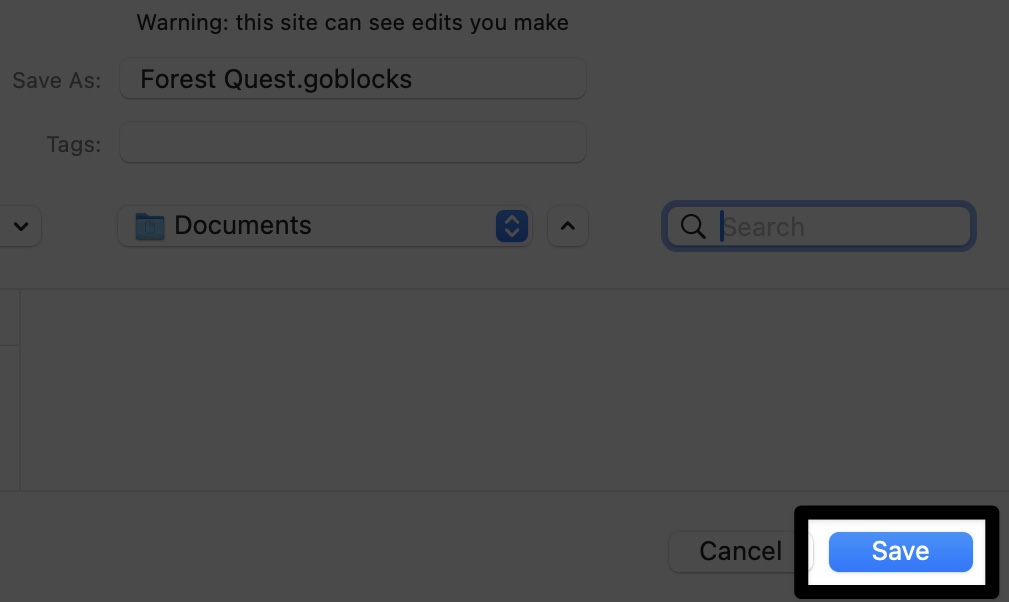The height and width of the screenshot is (602, 1009).
Task: Save the file Forest Quest.goblocks
Action: (899, 551)
